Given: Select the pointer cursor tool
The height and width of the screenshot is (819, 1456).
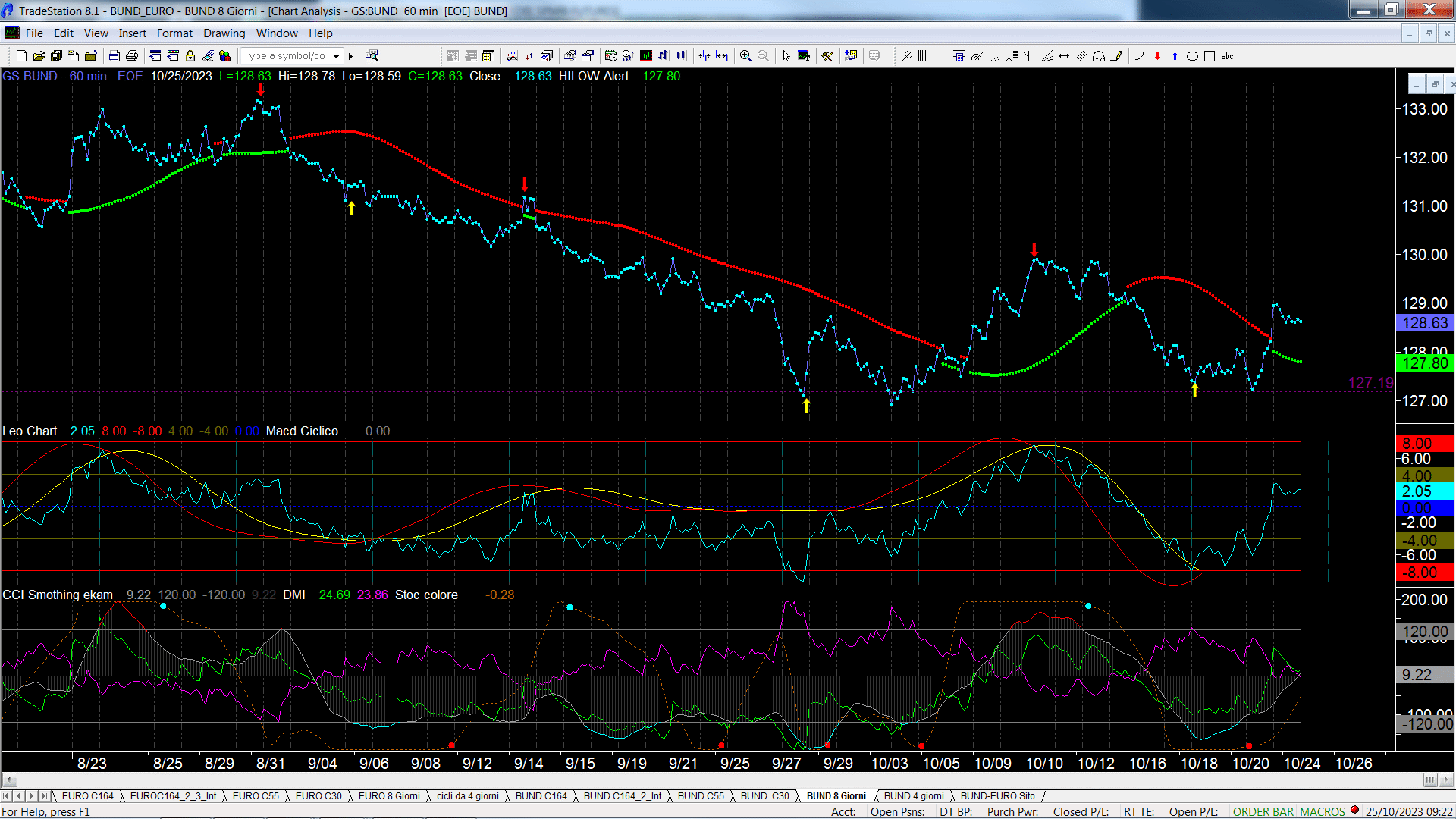Looking at the screenshot, I should pos(786,56).
